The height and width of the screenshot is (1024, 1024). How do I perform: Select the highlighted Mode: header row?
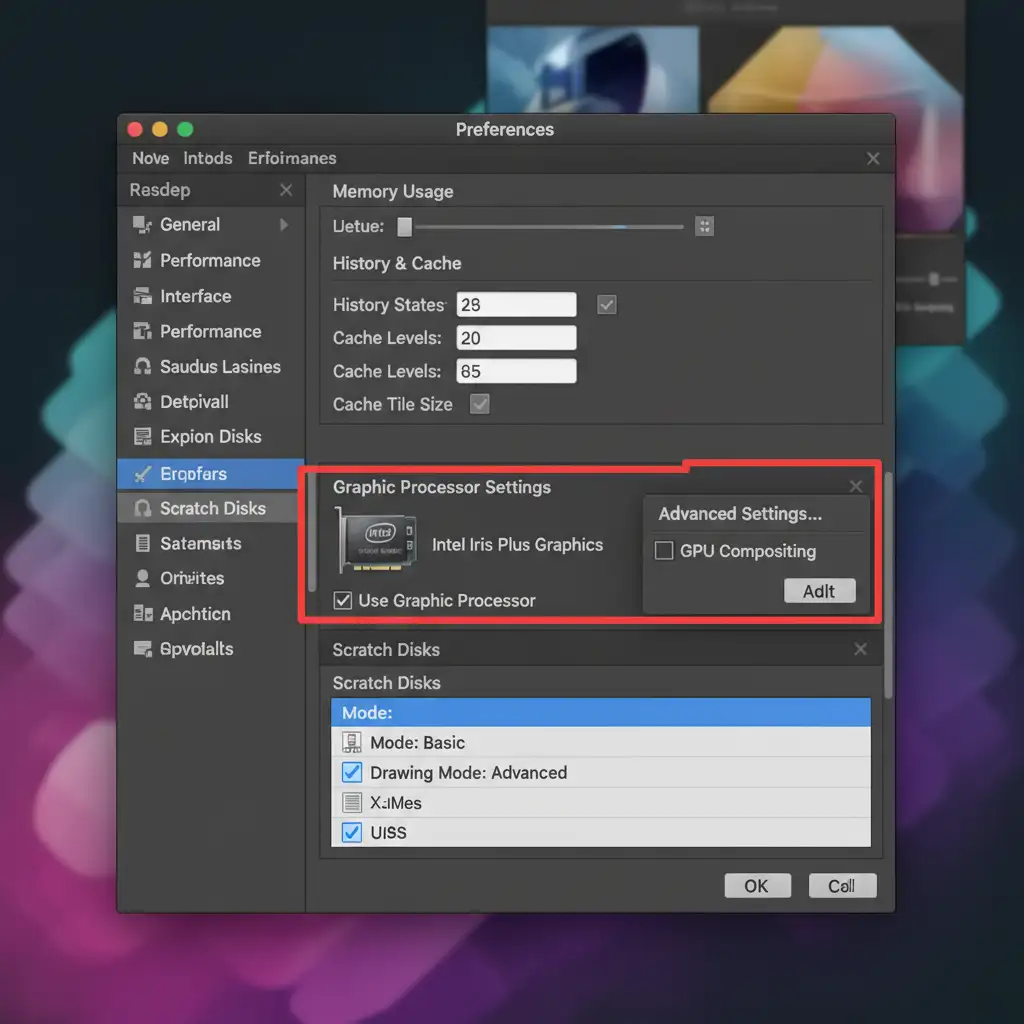600,713
